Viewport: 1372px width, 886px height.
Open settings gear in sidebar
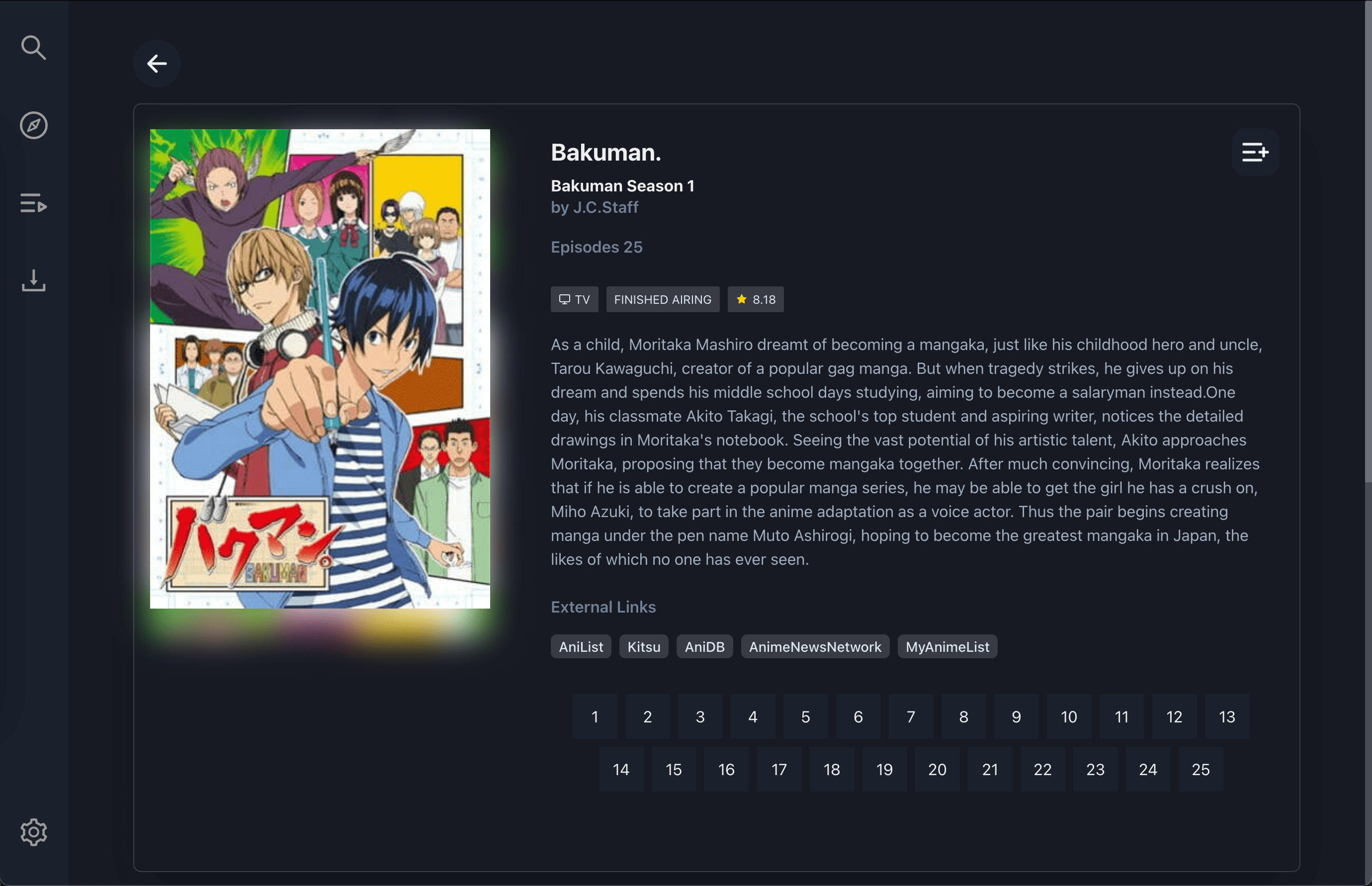point(33,832)
